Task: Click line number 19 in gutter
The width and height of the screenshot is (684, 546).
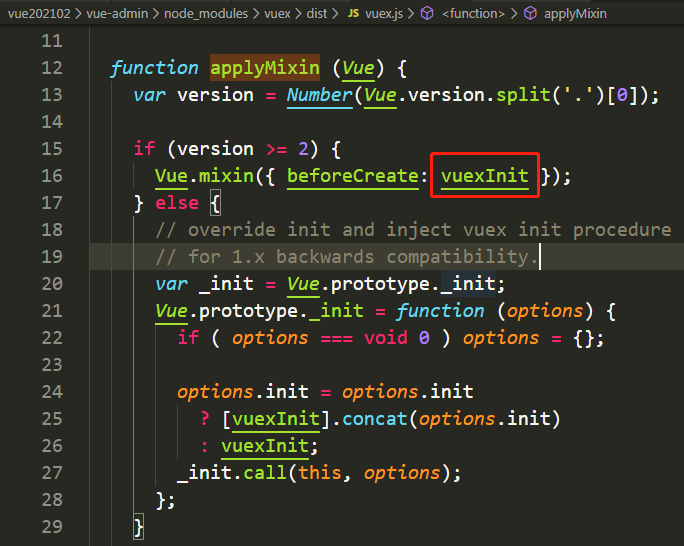Action: pos(52,256)
